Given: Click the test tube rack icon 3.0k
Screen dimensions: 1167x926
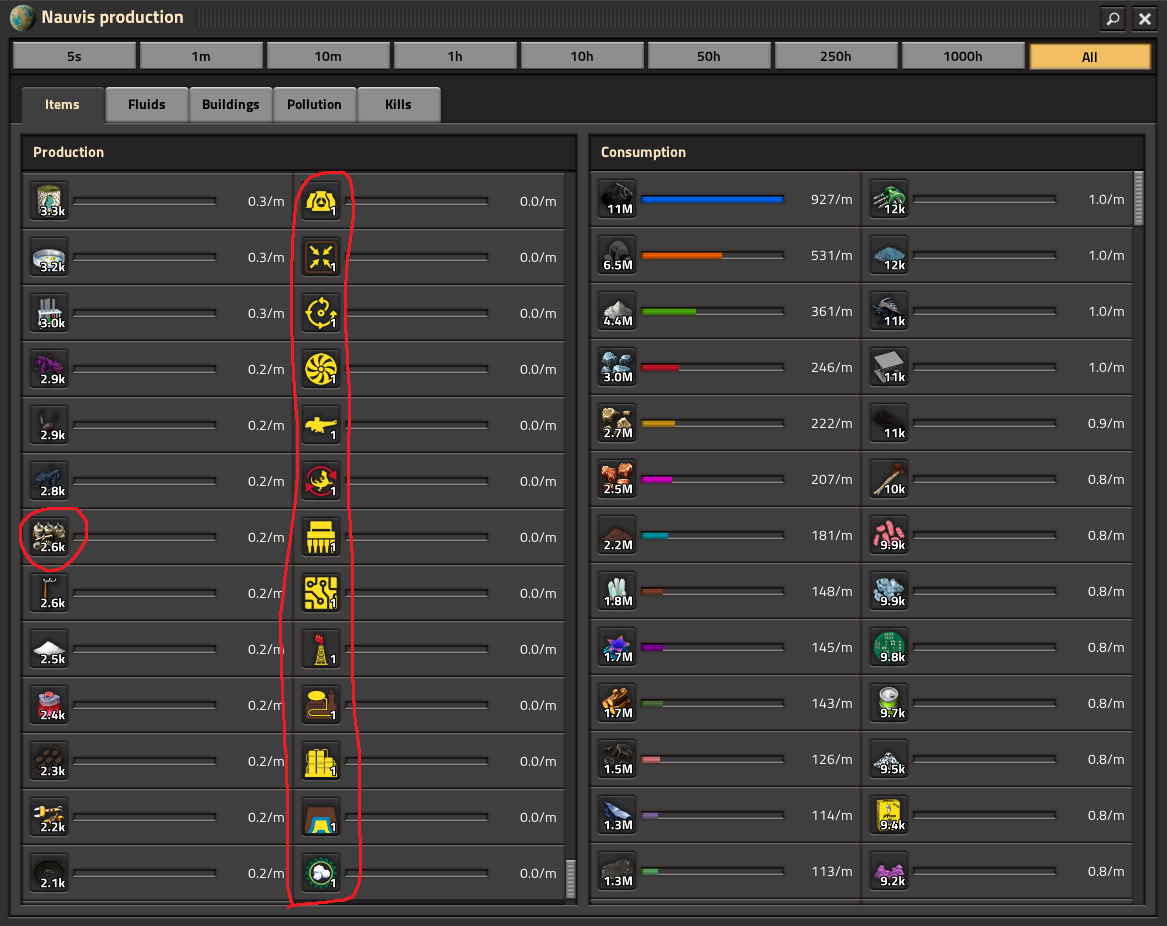Looking at the screenshot, I should coord(50,313).
